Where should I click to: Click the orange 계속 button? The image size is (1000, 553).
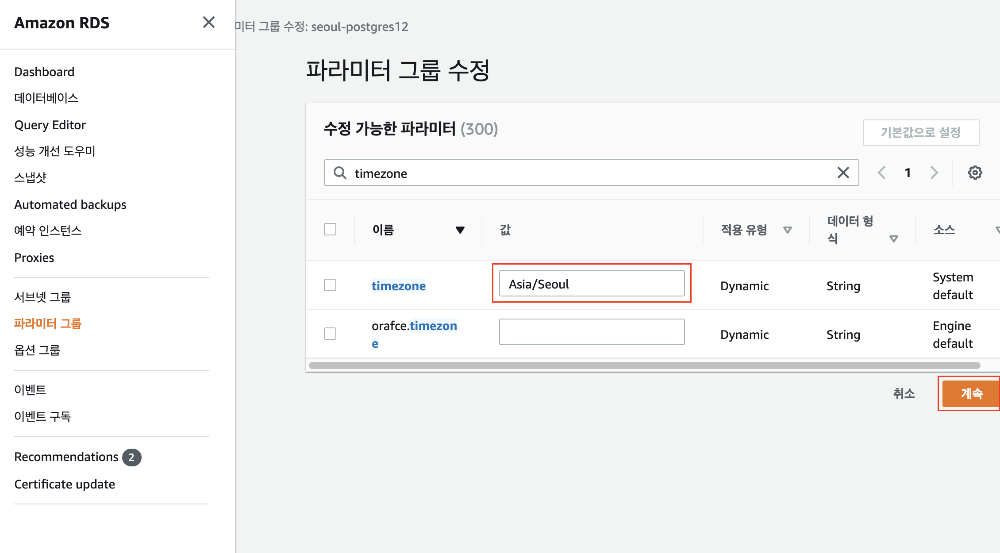click(971, 394)
